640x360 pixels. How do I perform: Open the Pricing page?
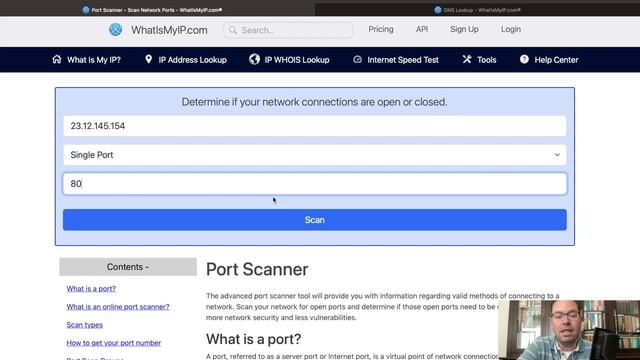(381, 29)
